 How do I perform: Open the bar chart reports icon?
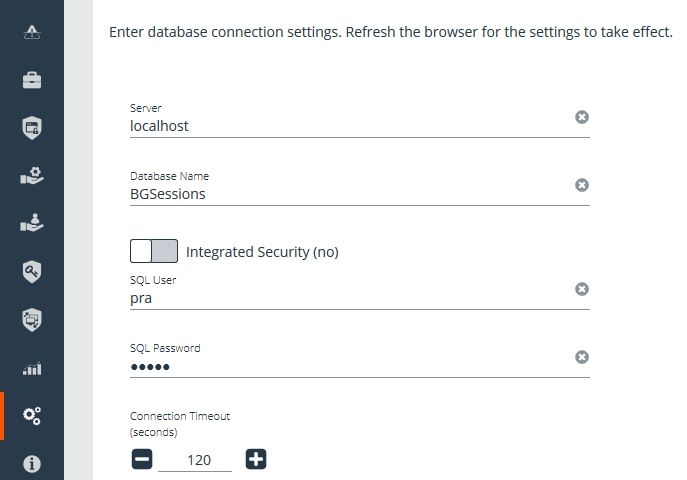pos(32,368)
